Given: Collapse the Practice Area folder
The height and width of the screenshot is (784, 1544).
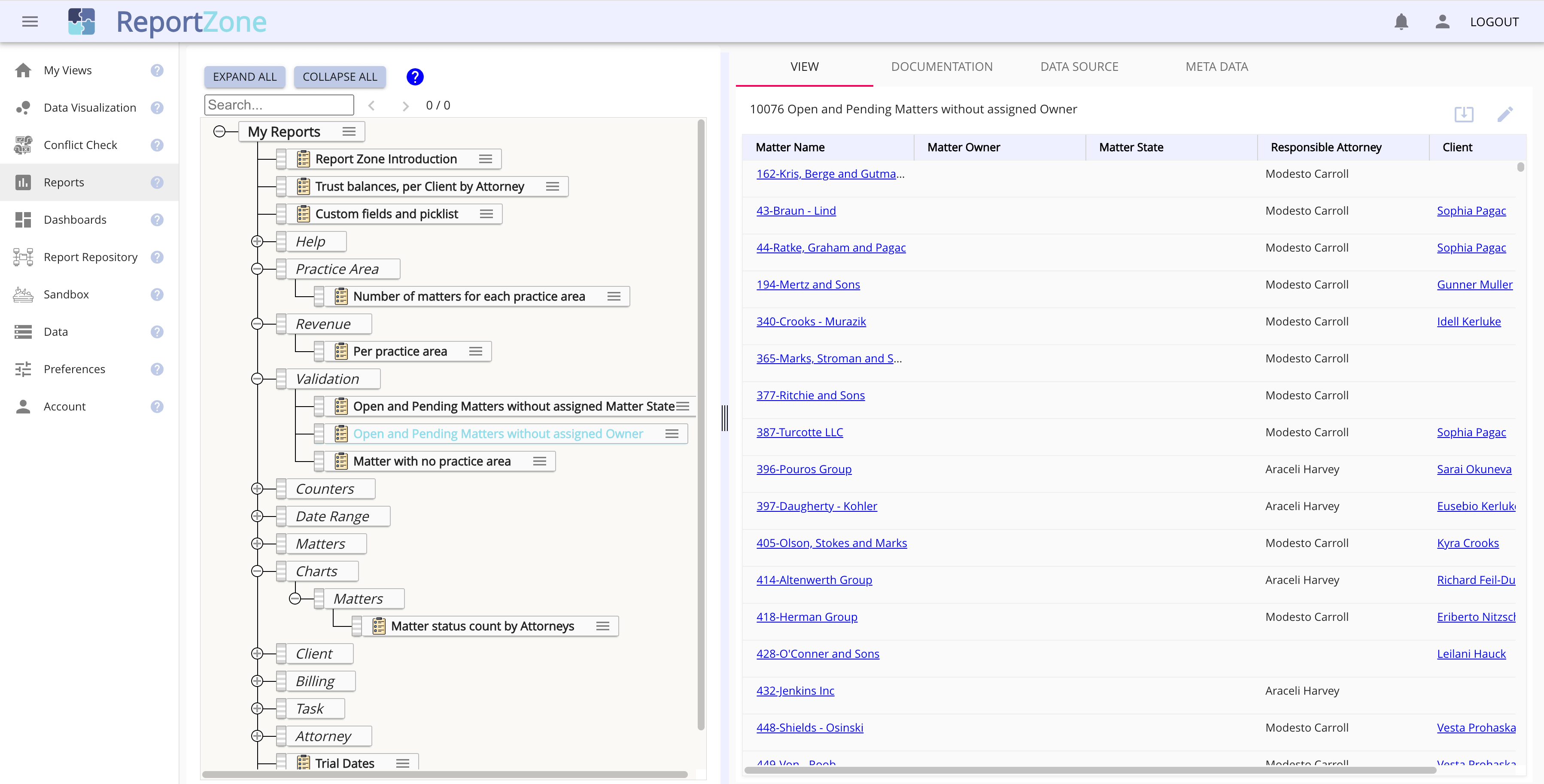Looking at the screenshot, I should 257,268.
